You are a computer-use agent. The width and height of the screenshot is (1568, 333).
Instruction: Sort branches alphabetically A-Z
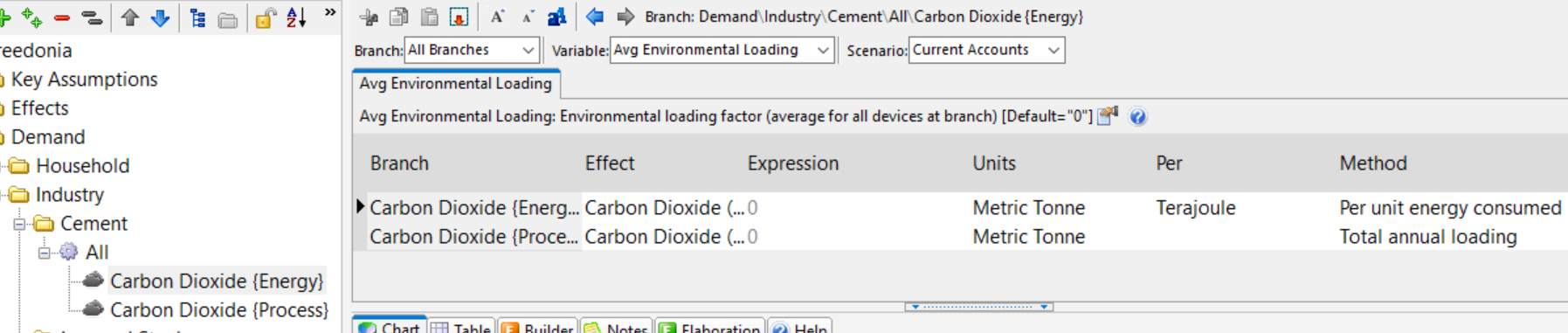pos(296,17)
